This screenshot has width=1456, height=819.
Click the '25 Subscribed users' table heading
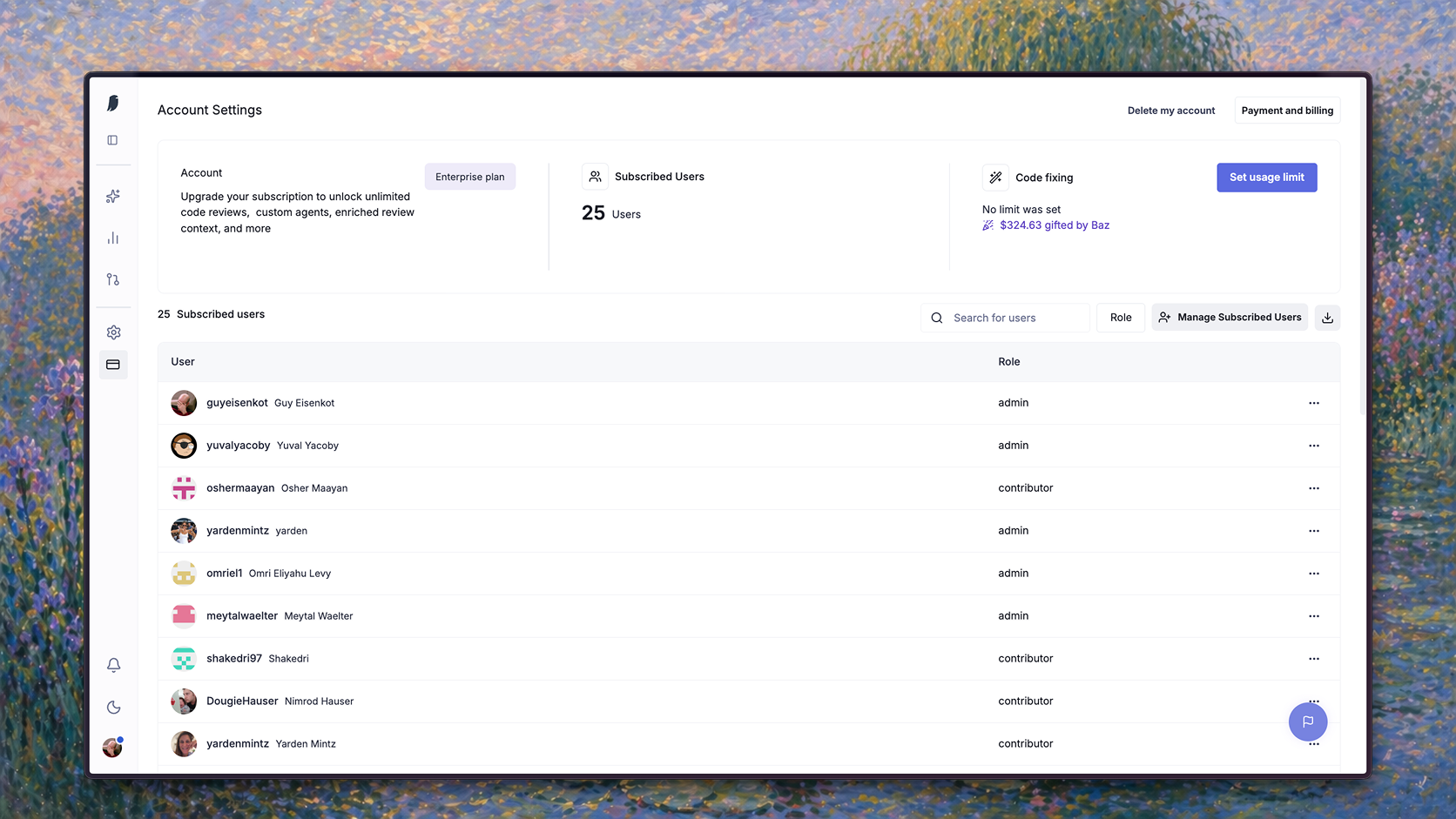(211, 314)
